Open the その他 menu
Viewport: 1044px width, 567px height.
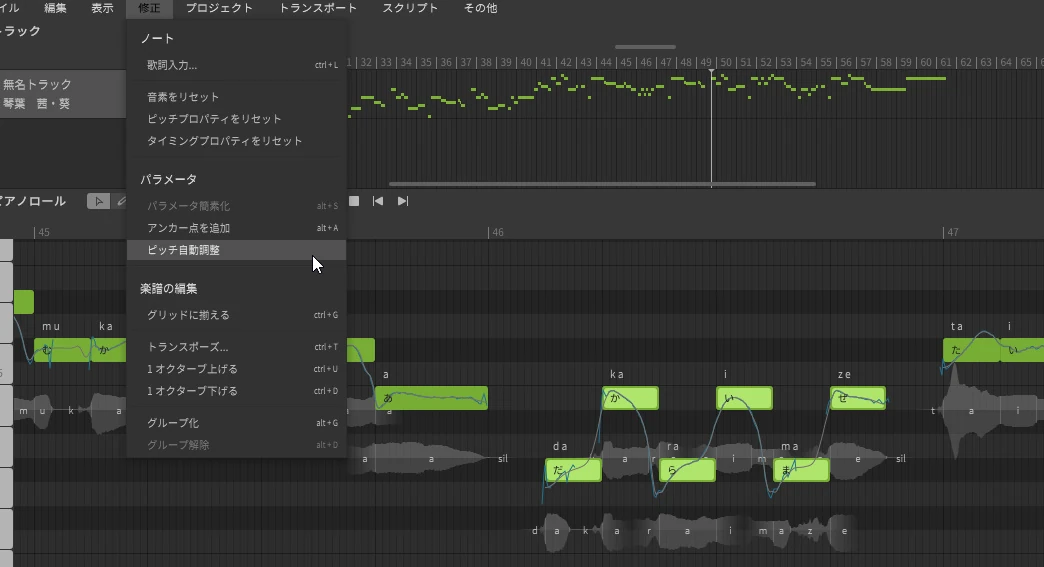480,8
